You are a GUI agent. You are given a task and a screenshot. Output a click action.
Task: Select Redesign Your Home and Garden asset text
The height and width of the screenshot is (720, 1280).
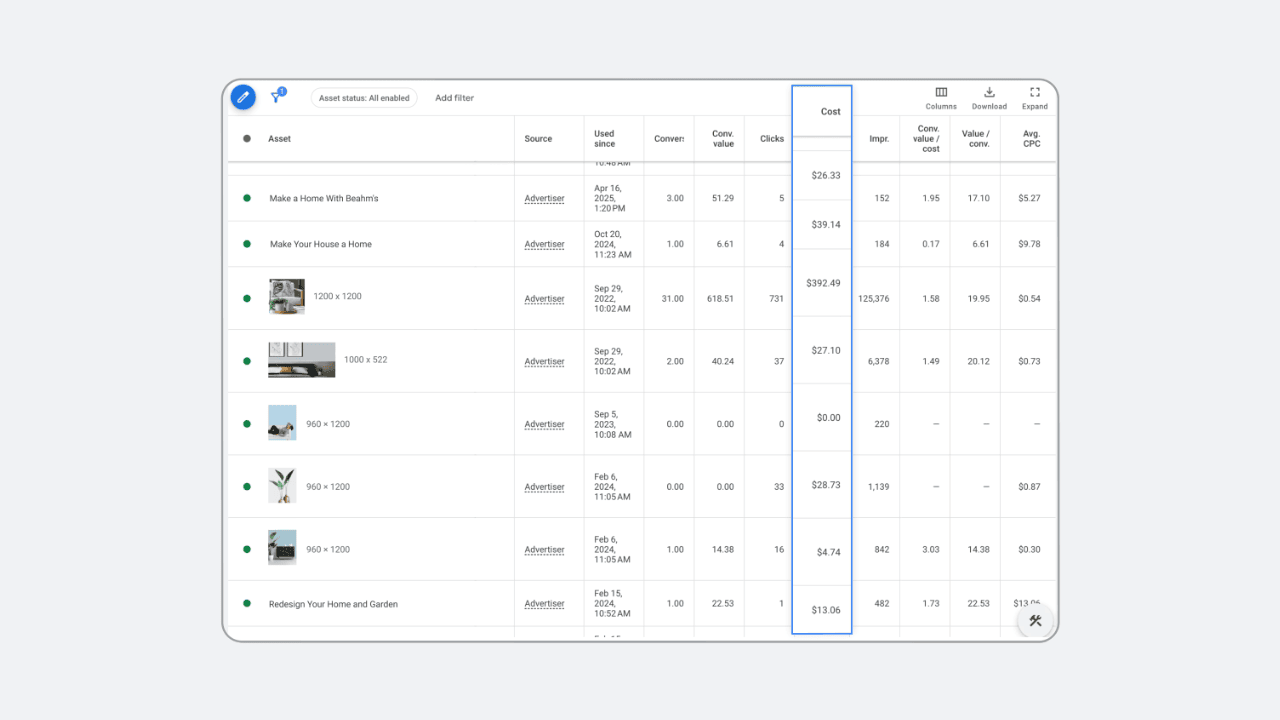(x=333, y=604)
